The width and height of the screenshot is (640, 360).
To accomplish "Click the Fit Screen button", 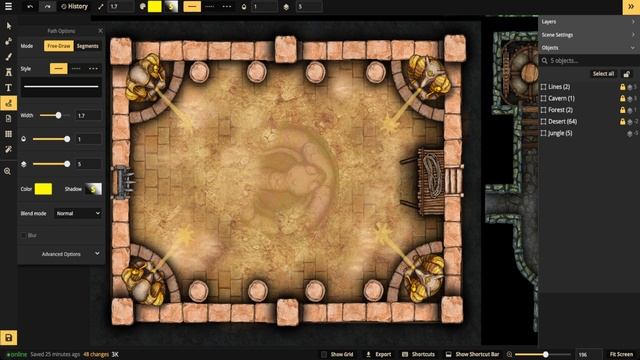I will point(621,354).
